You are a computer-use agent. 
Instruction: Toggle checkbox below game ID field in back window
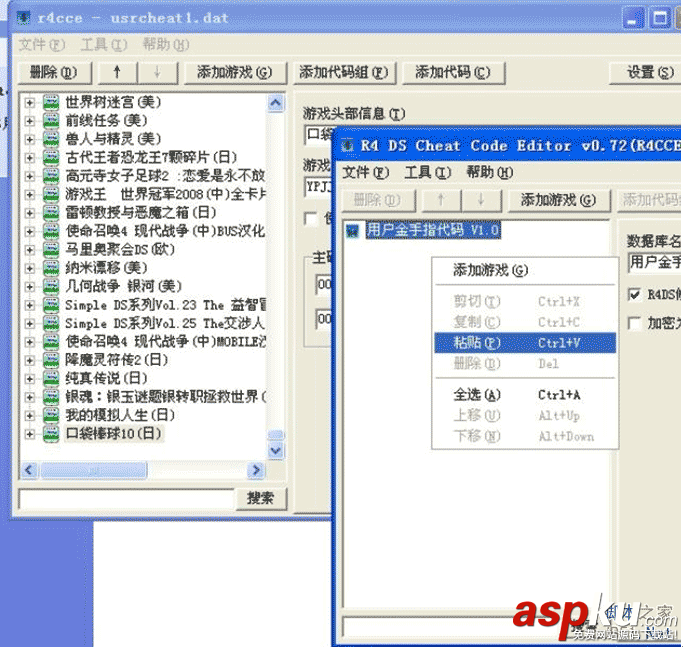(x=311, y=218)
